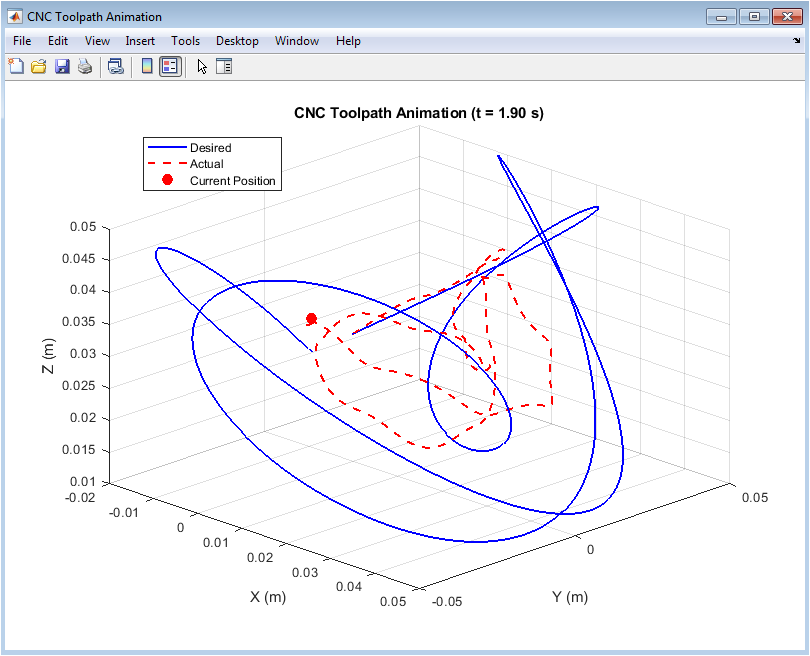The height and width of the screenshot is (656, 810).
Task: Print the figure using the printer icon
Action: click(x=85, y=66)
